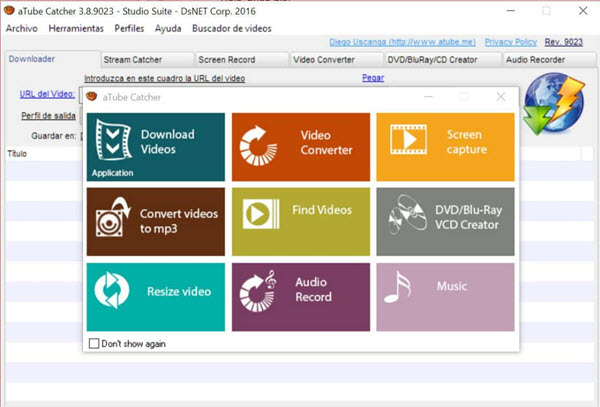Launch DVD/Blu-Ray VCD Creator tile
This screenshot has width=600, height=407.
pyautogui.click(x=445, y=221)
